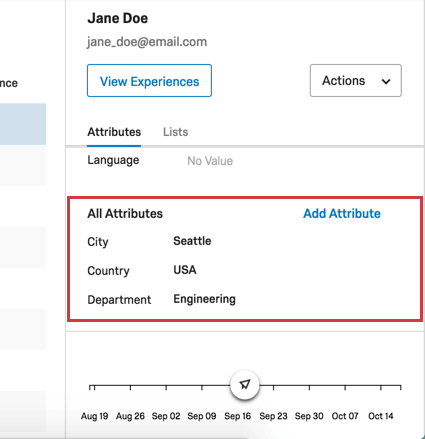Image resolution: width=425 pixels, height=439 pixels.
Task: Click the Oct 14 timeline date
Action: click(x=381, y=416)
